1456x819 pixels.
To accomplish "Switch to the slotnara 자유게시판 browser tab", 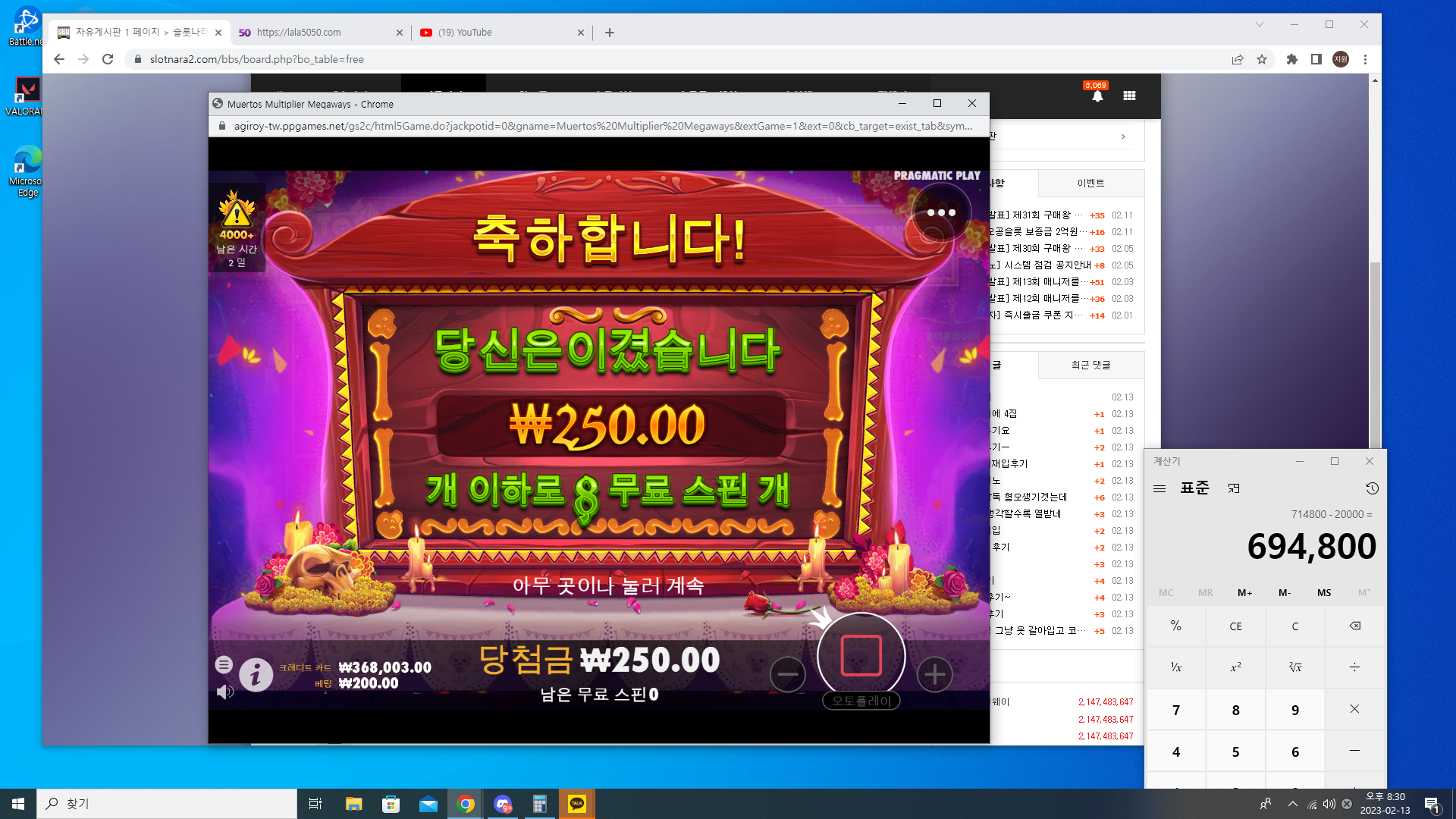I will pos(139,33).
